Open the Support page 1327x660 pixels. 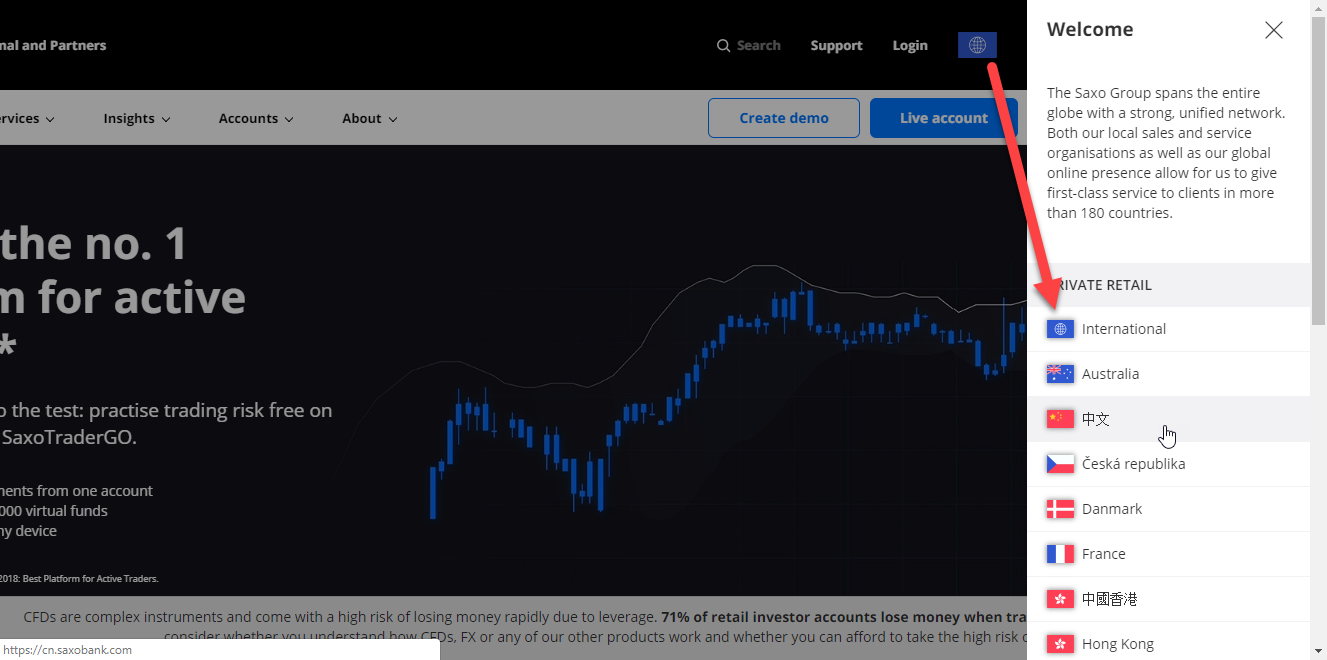pyautogui.click(x=836, y=46)
